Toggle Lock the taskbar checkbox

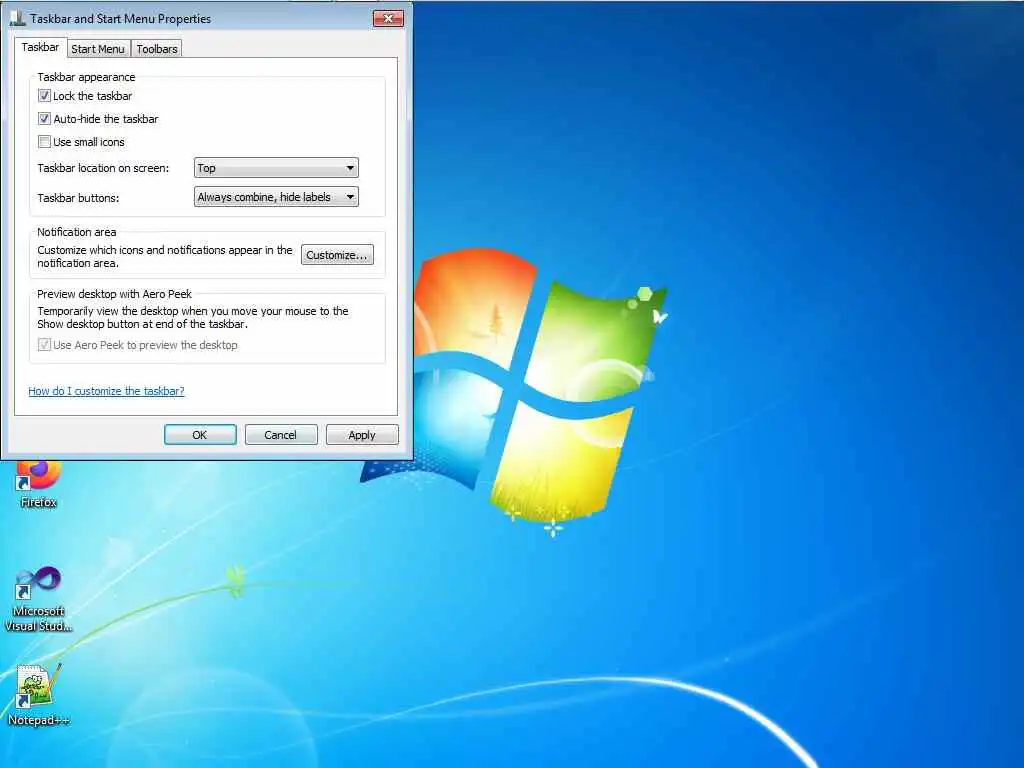(x=44, y=96)
